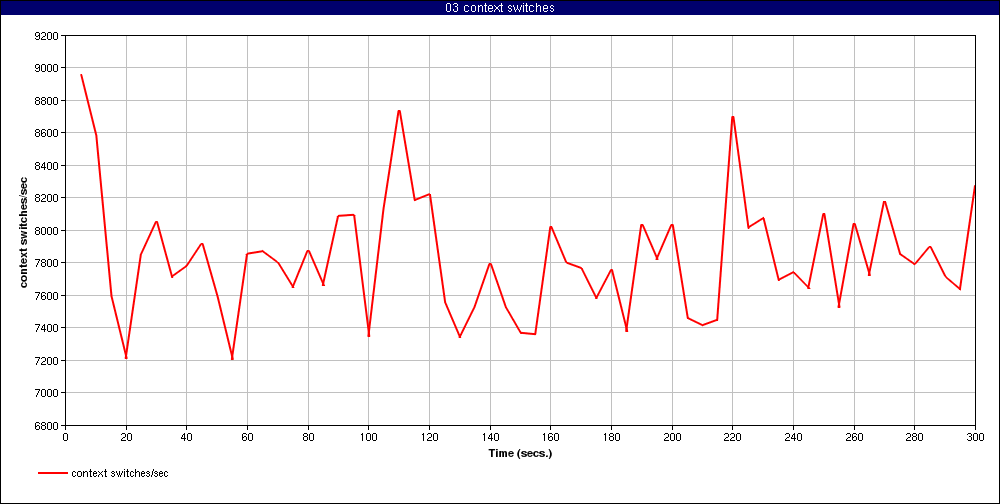Click the 8800 y-axis label

[48, 101]
